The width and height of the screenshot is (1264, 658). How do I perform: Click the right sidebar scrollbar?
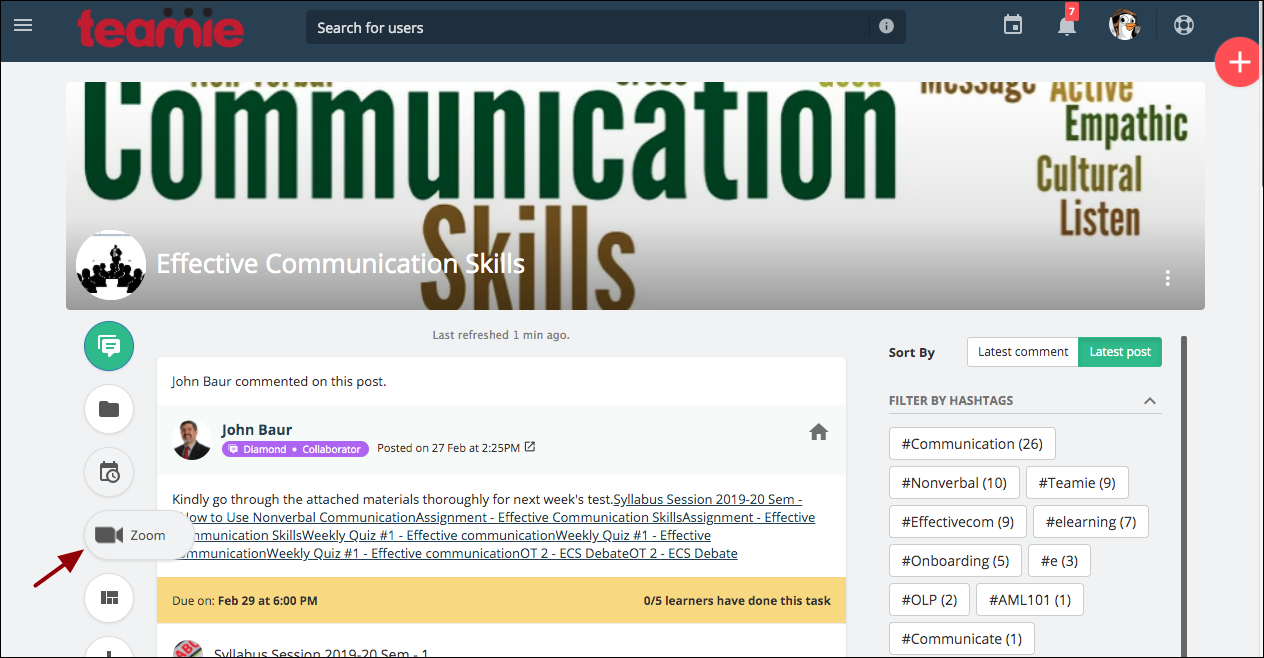click(1184, 495)
